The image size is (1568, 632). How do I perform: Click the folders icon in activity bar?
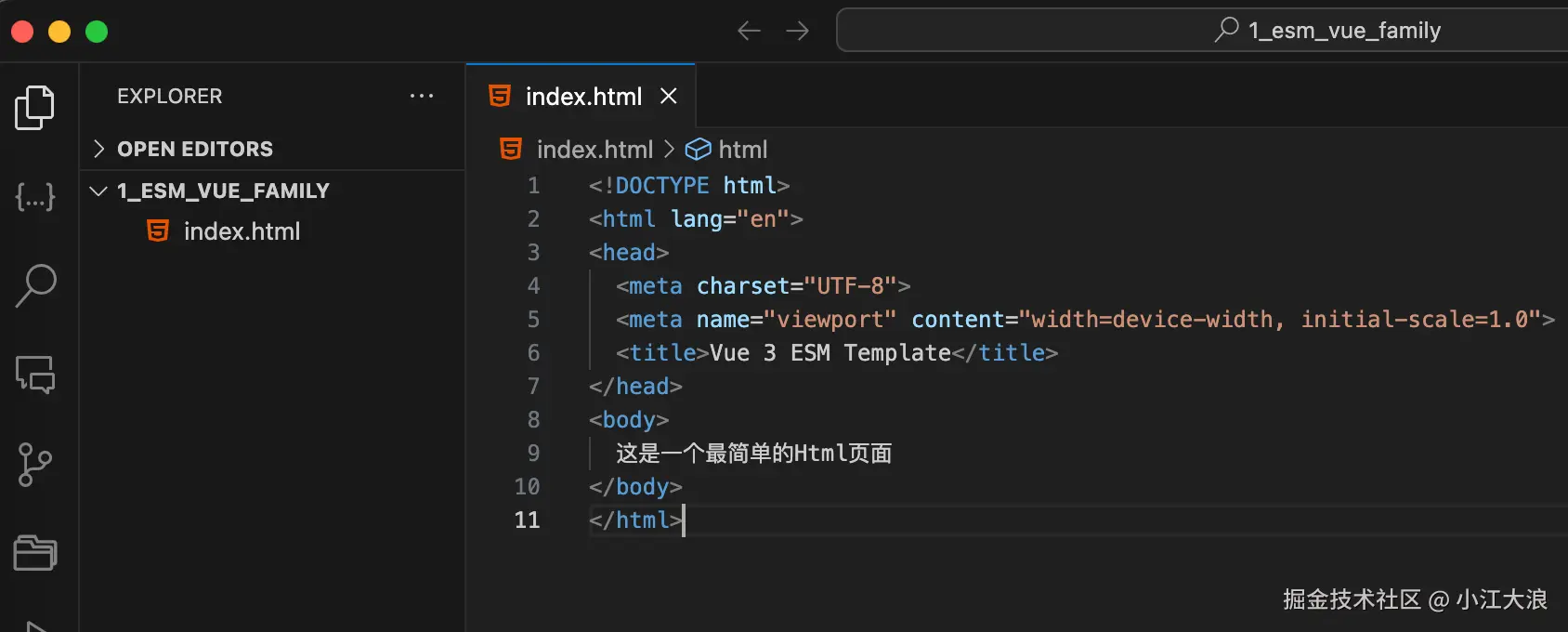[35, 553]
